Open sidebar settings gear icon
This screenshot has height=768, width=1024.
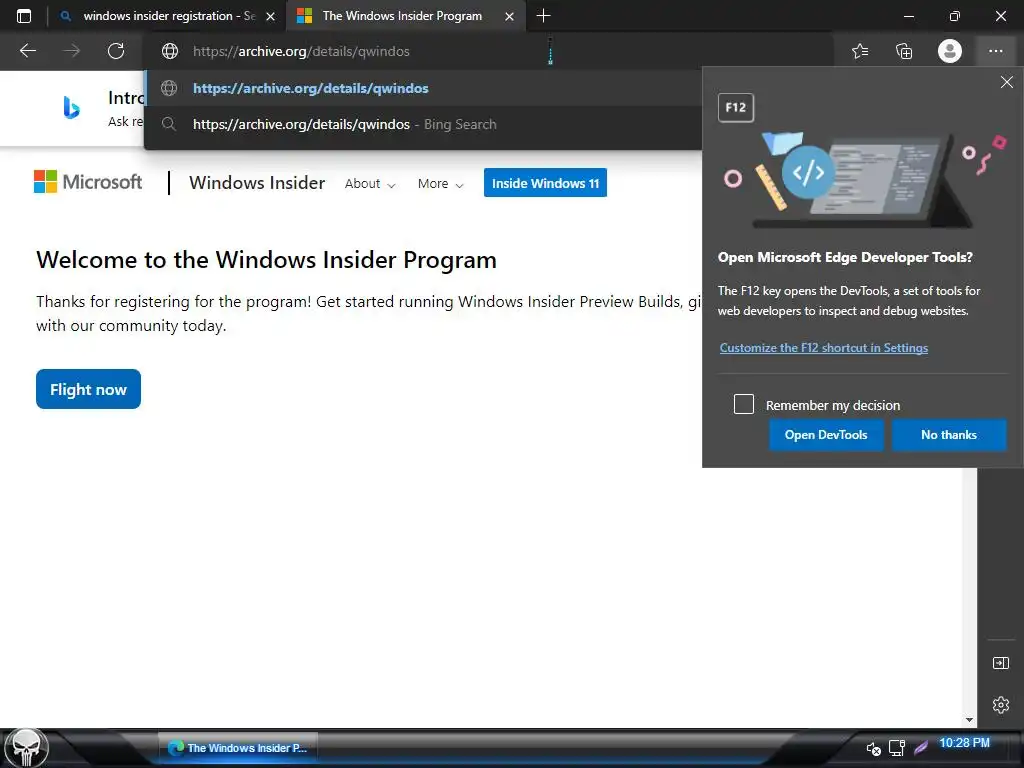click(x=1000, y=705)
